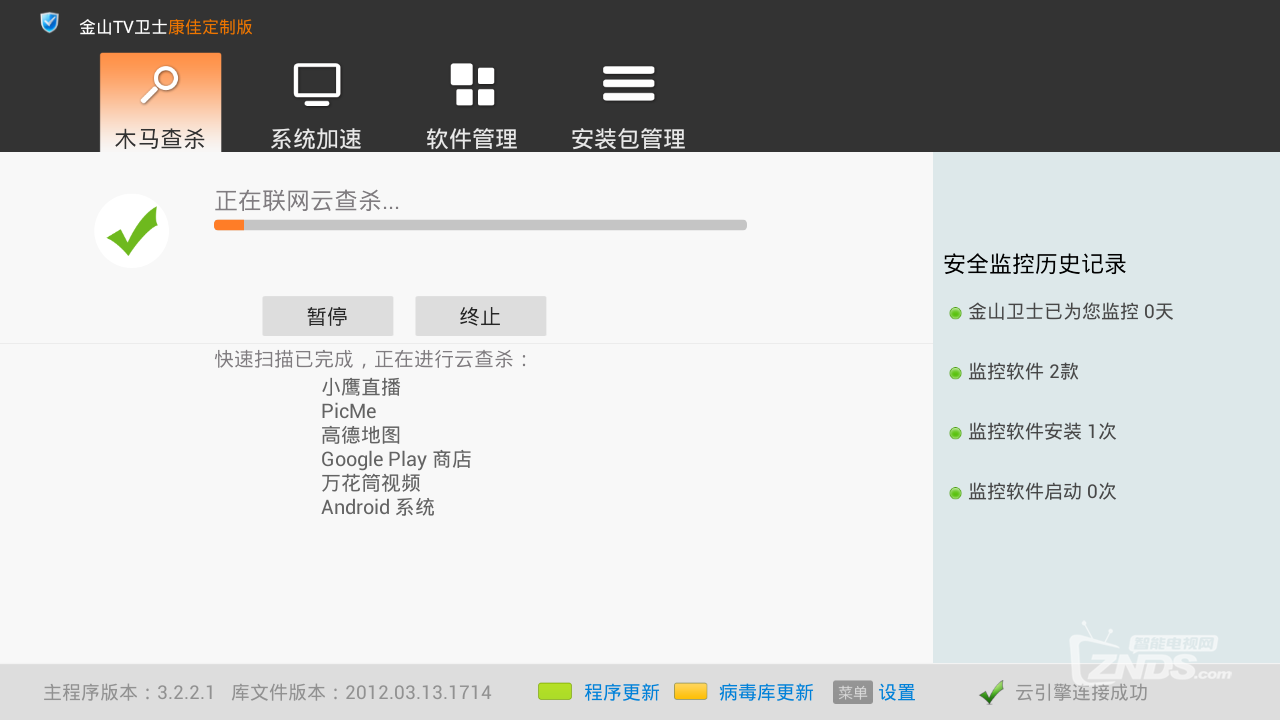Select Android 系统 in the scan list
The height and width of the screenshot is (720, 1280).
click(378, 507)
